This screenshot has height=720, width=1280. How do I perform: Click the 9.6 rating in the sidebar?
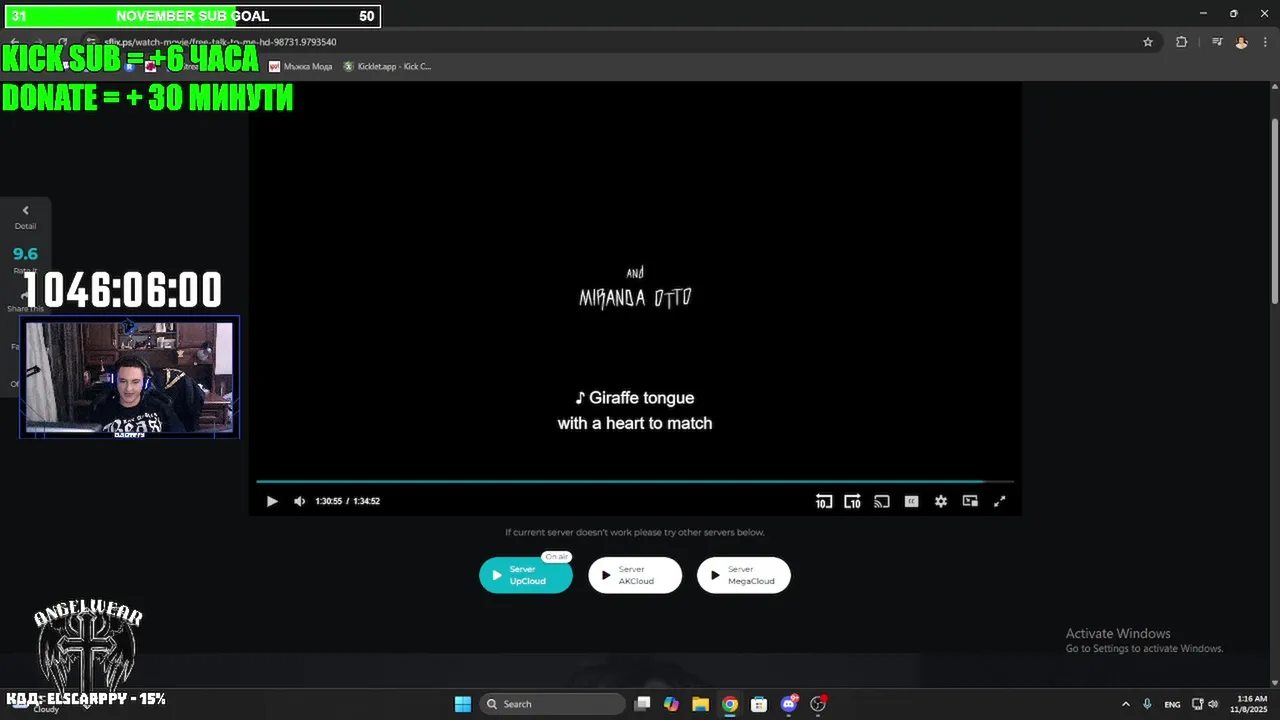25,254
